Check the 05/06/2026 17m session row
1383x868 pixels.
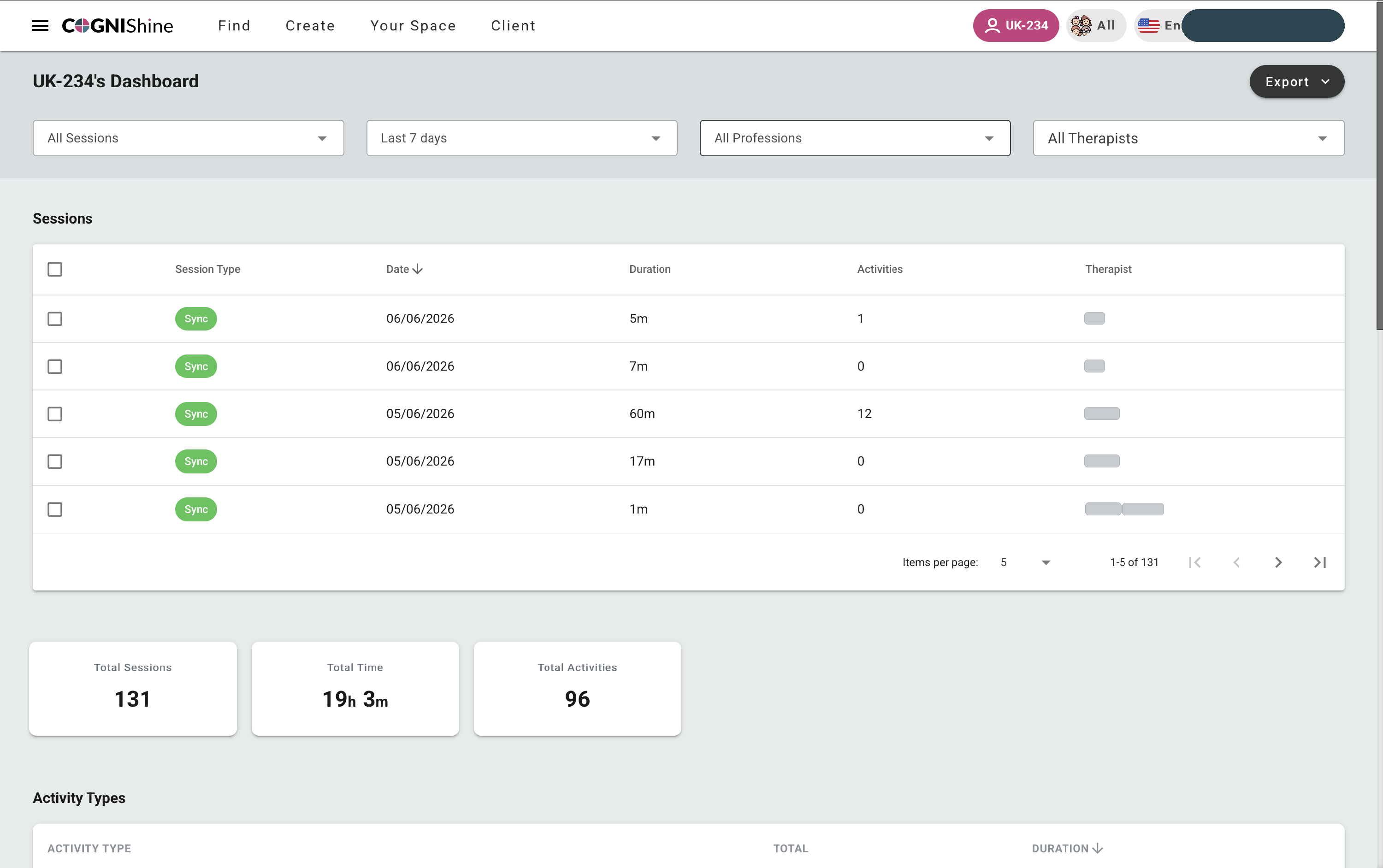(x=54, y=461)
